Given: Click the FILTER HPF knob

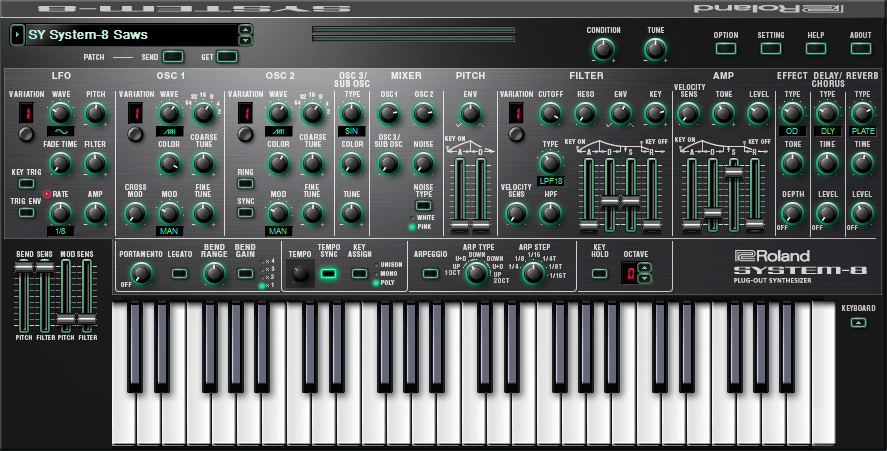Looking at the screenshot, I should coord(550,213).
